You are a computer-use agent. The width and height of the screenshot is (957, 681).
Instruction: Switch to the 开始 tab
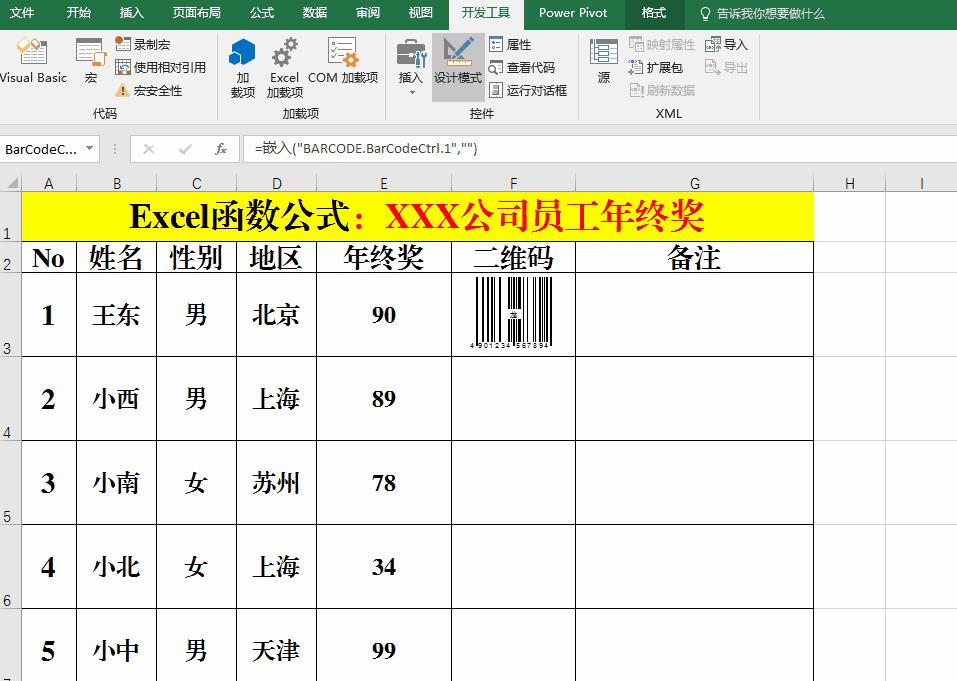tap(78, 13)
